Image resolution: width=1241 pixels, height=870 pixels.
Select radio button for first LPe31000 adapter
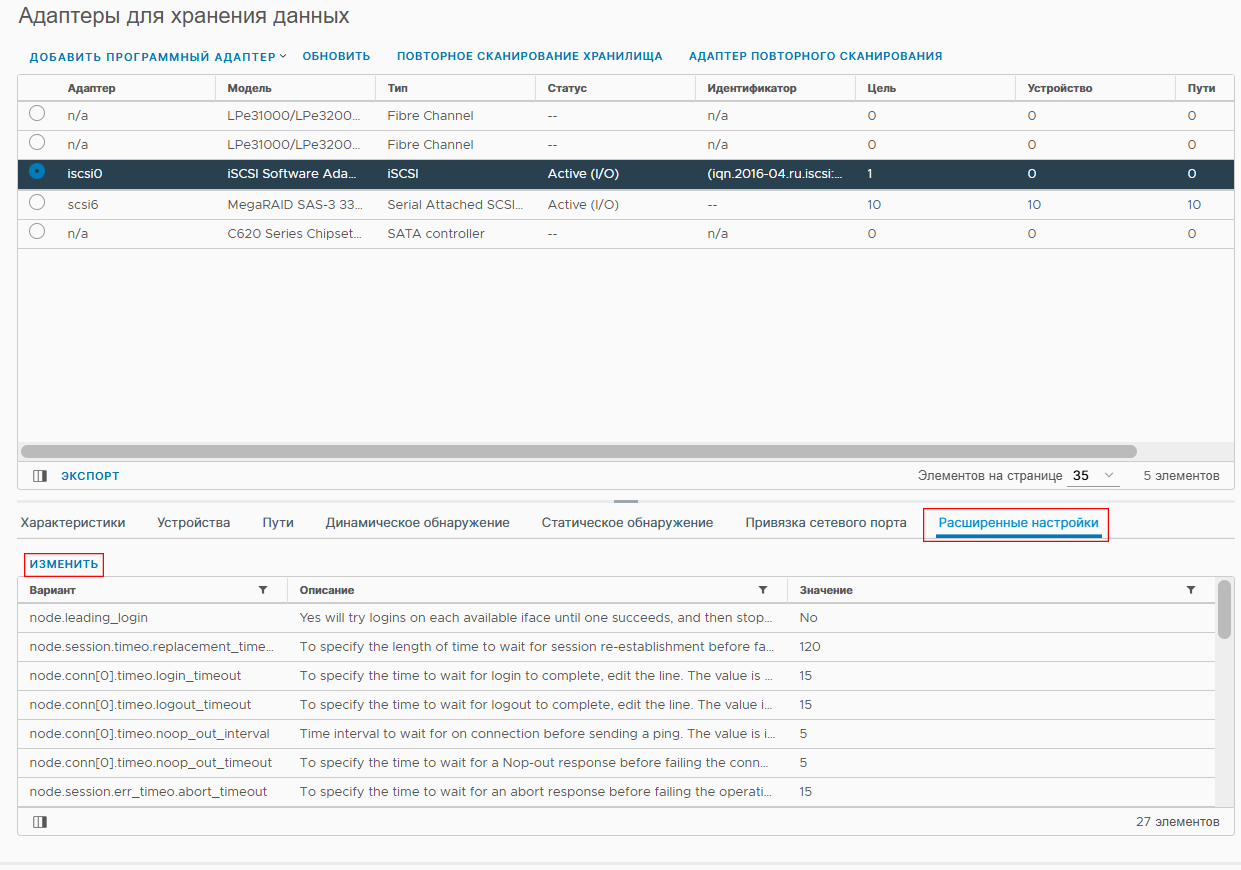(x=37, y=114)
